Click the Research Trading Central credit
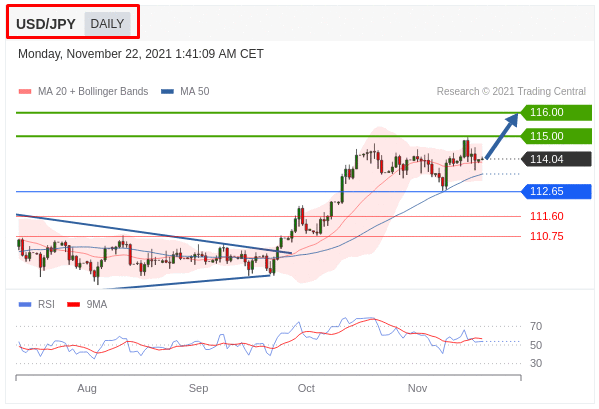The image size is (599, 409). pyautogui.click(x=511, y=91)
